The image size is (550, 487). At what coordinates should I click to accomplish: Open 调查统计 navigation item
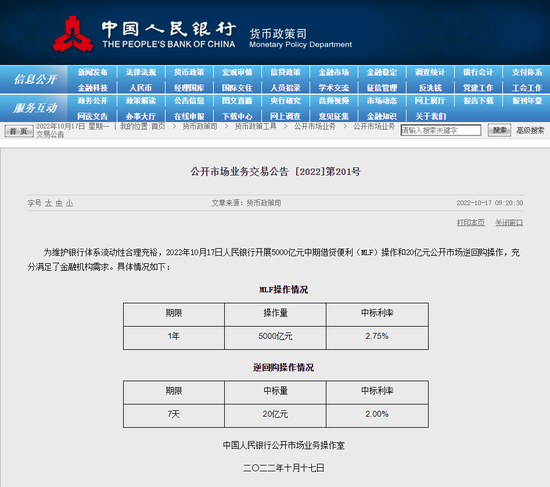(x=430, y=72)
